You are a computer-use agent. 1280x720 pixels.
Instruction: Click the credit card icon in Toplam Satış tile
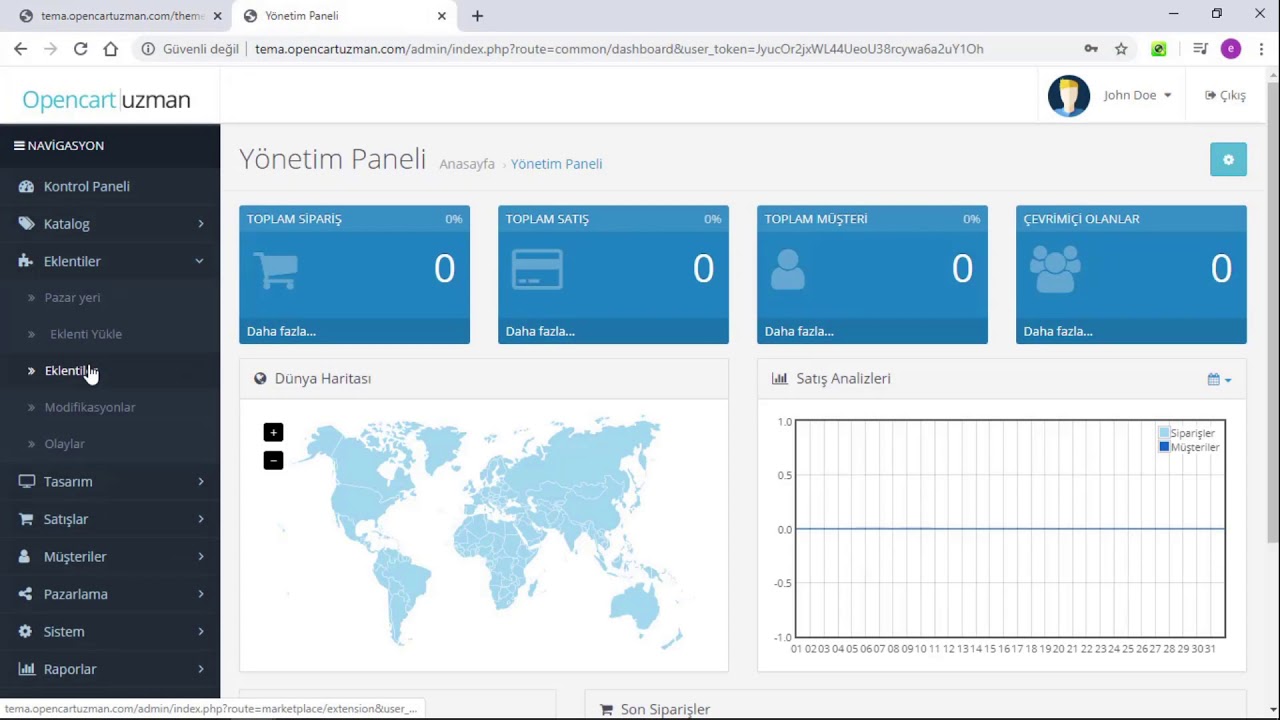537,269
